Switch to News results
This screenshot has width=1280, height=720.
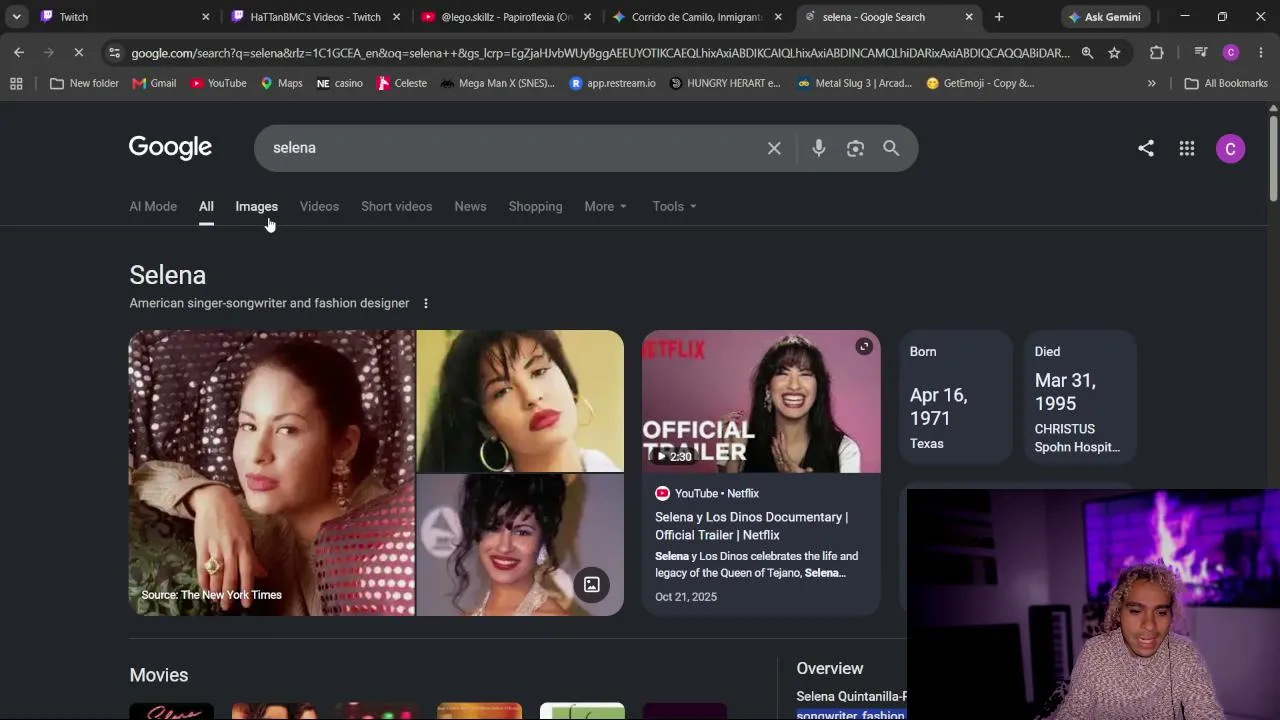470,206
